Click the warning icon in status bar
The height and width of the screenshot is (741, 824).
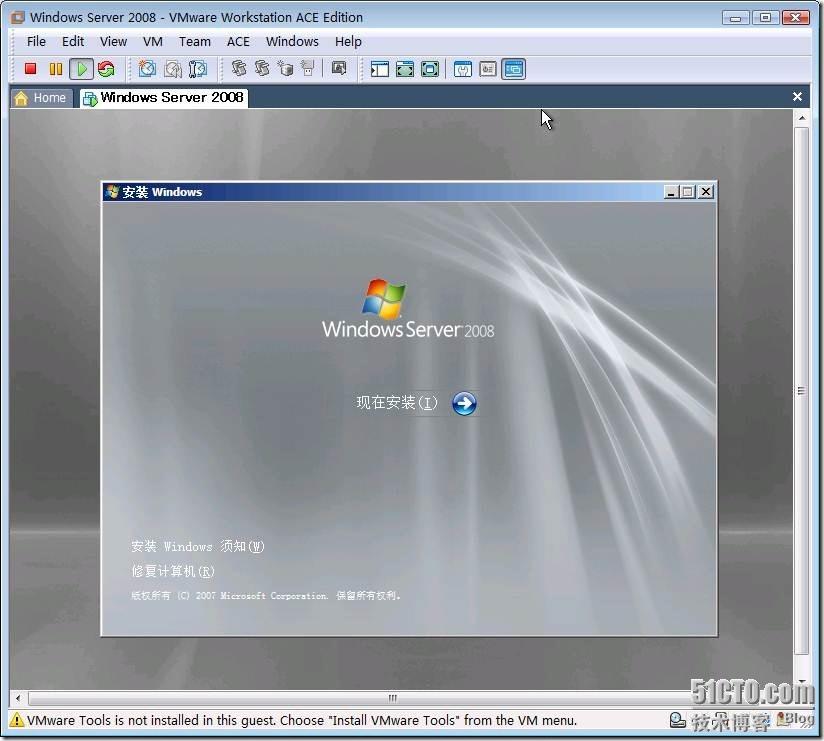(17, 719)
